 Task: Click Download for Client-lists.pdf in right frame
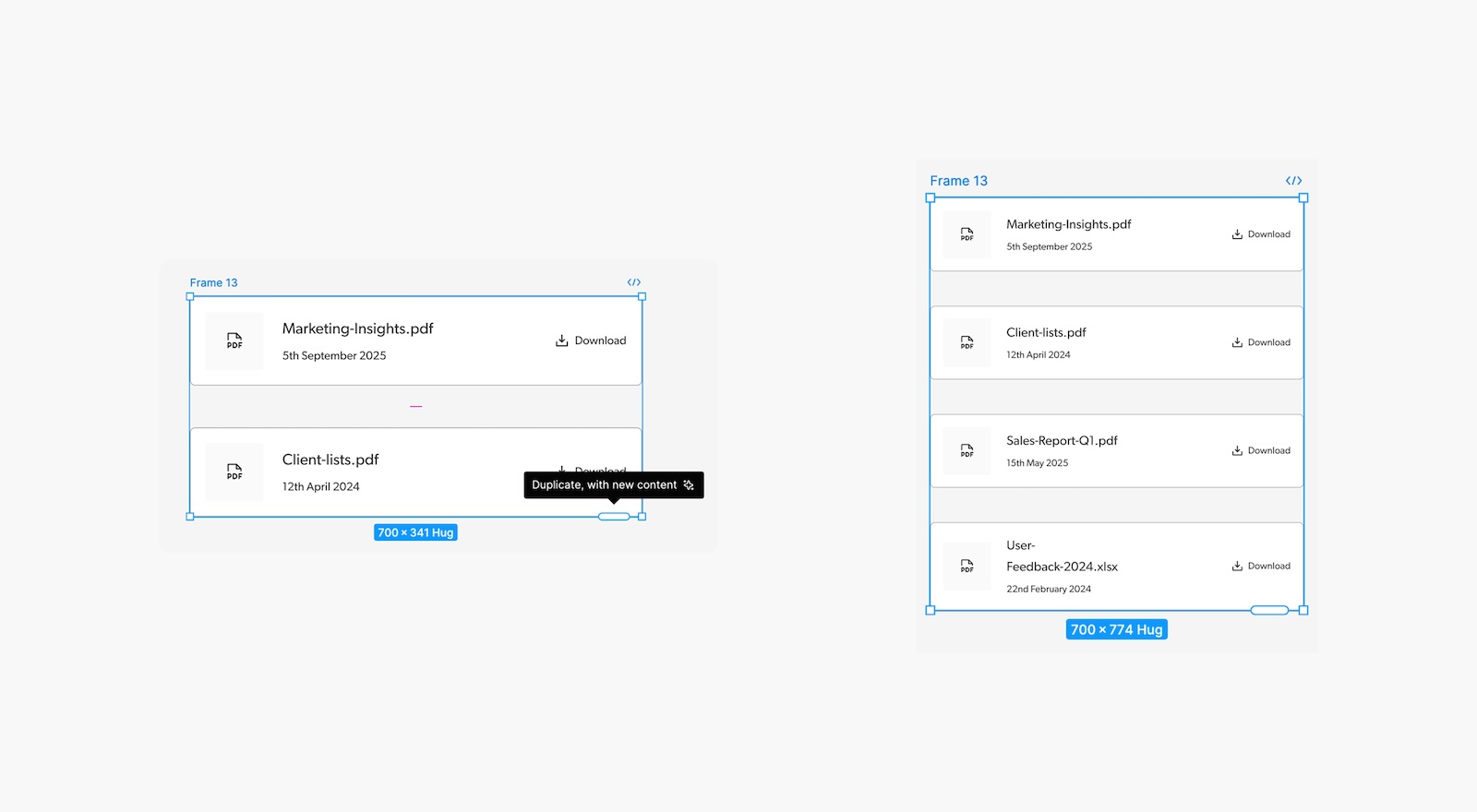tap(1261, 342)
